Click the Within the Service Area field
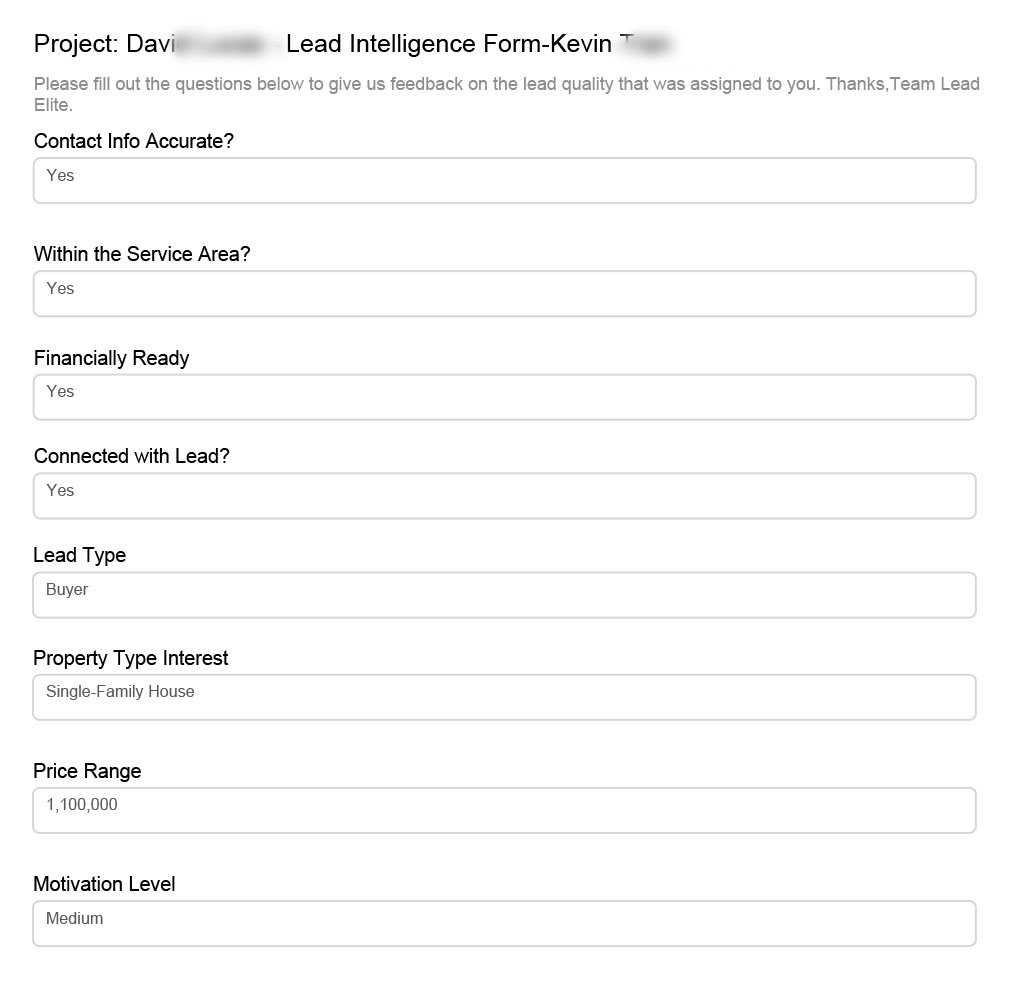The width and height of the screenshot is (1024, 990). [504, 294]
